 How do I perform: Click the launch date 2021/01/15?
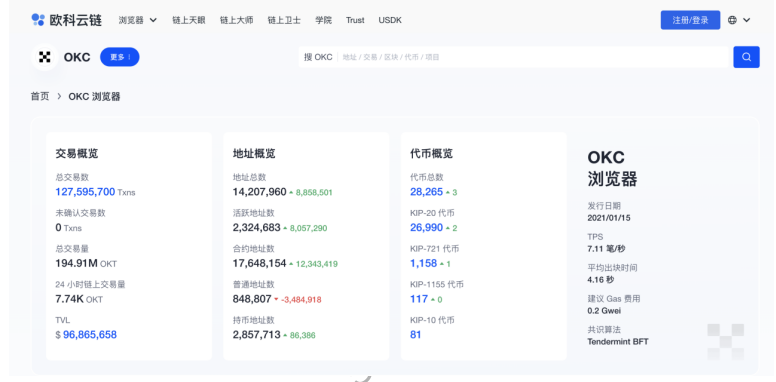click(609, 218)
